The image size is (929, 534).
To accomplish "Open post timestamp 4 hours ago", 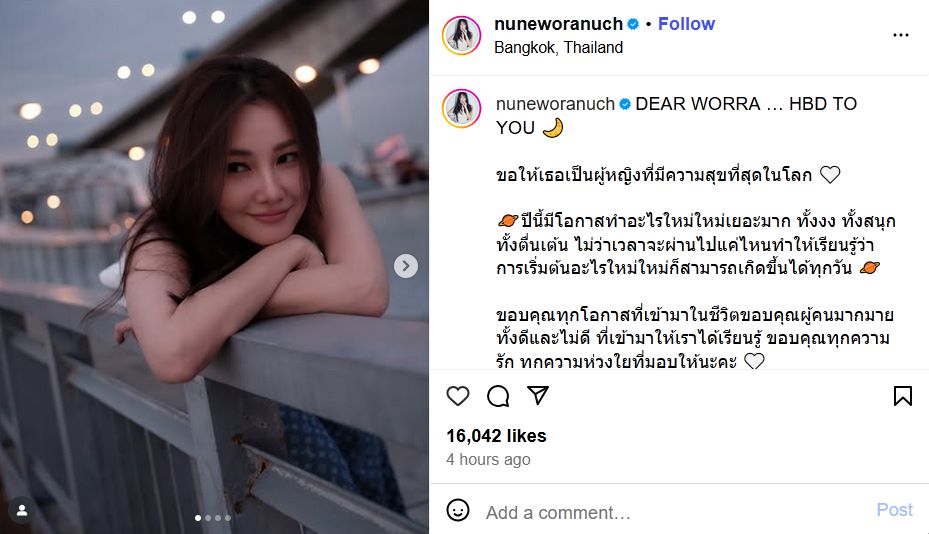I will [488, 459].
